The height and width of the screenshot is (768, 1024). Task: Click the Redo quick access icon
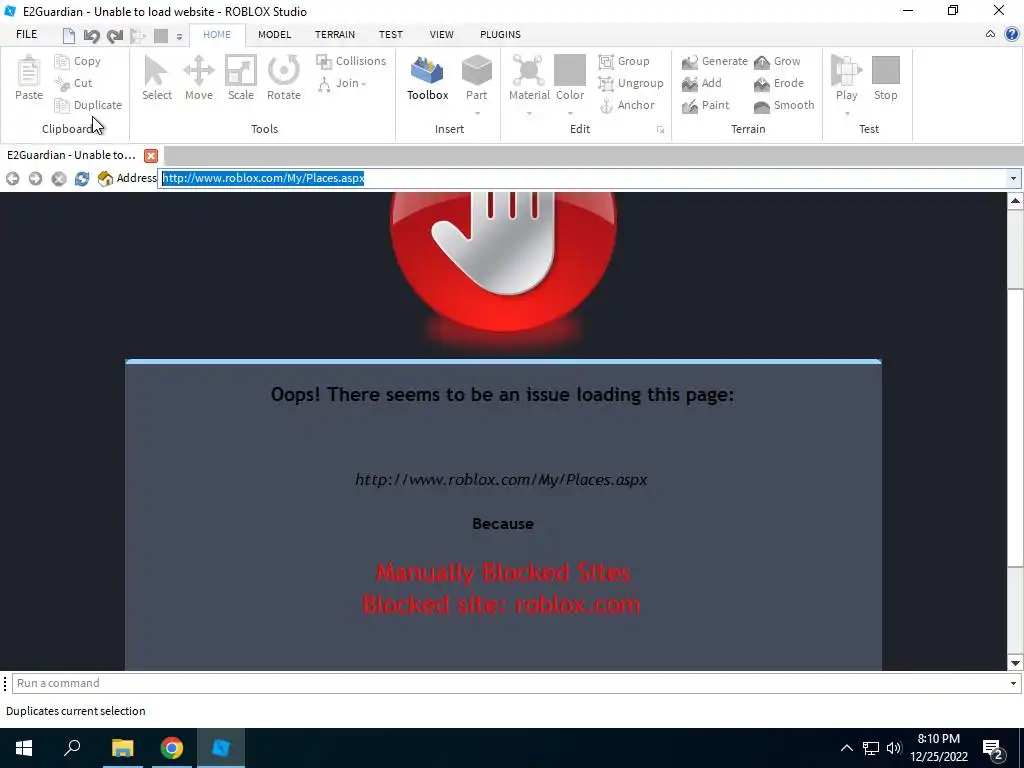[115, 35]
